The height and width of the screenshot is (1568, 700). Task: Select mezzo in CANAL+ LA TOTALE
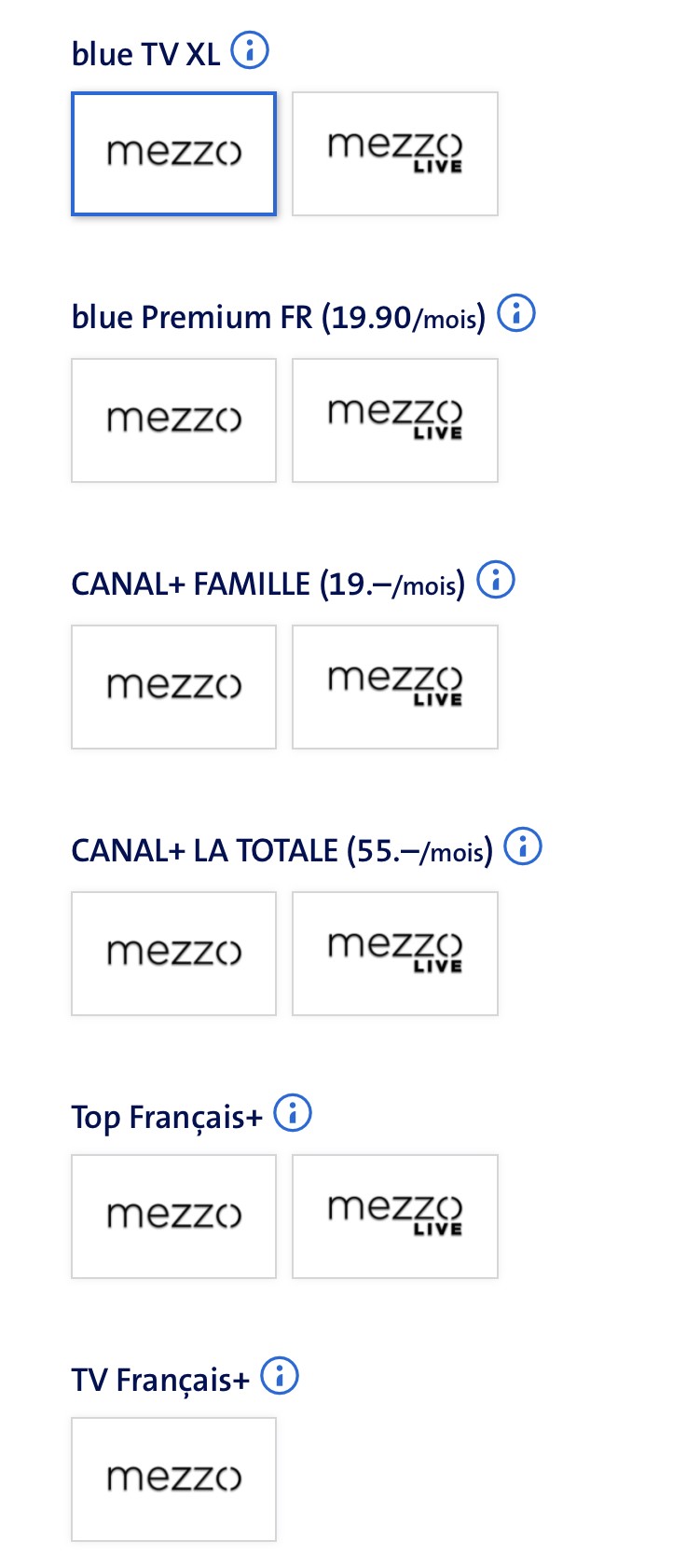point(174,954)
